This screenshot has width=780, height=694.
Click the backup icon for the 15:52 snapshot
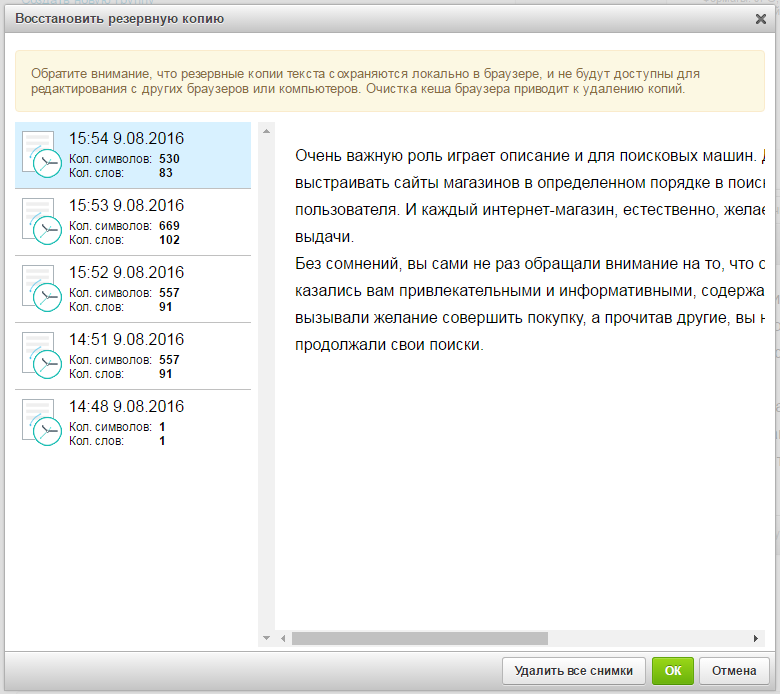[x=40, y=288]
